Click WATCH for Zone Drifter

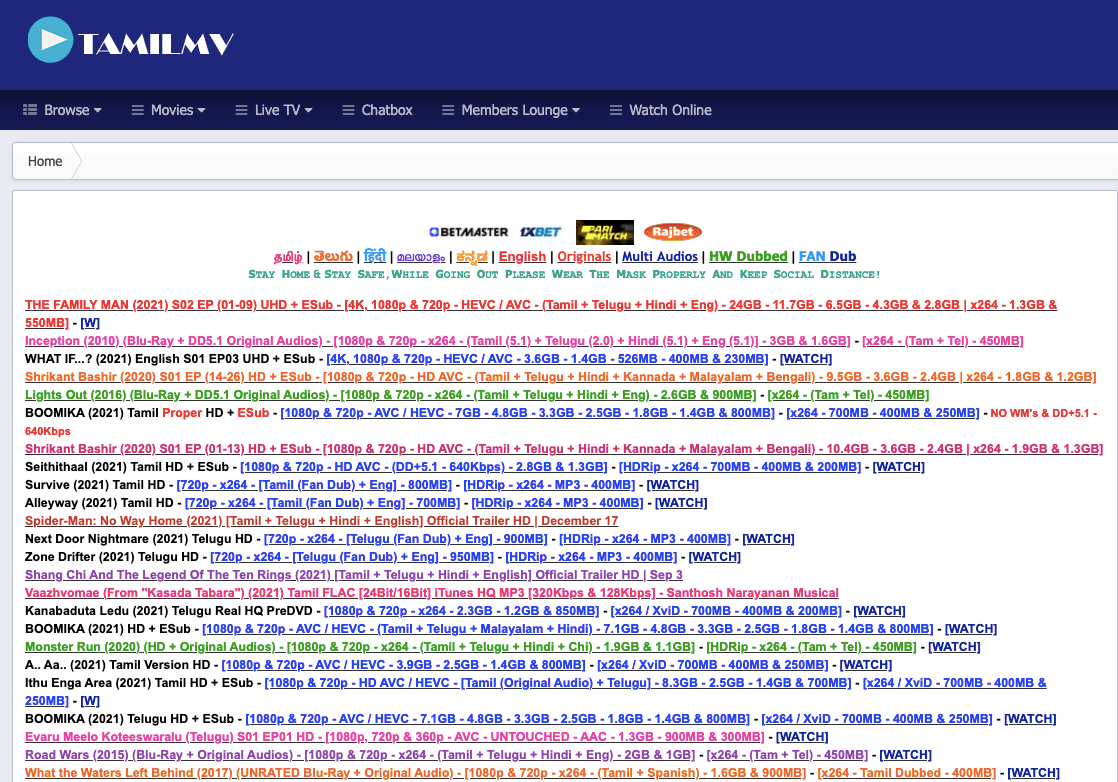pyautogui.click(x=714, y=557)
